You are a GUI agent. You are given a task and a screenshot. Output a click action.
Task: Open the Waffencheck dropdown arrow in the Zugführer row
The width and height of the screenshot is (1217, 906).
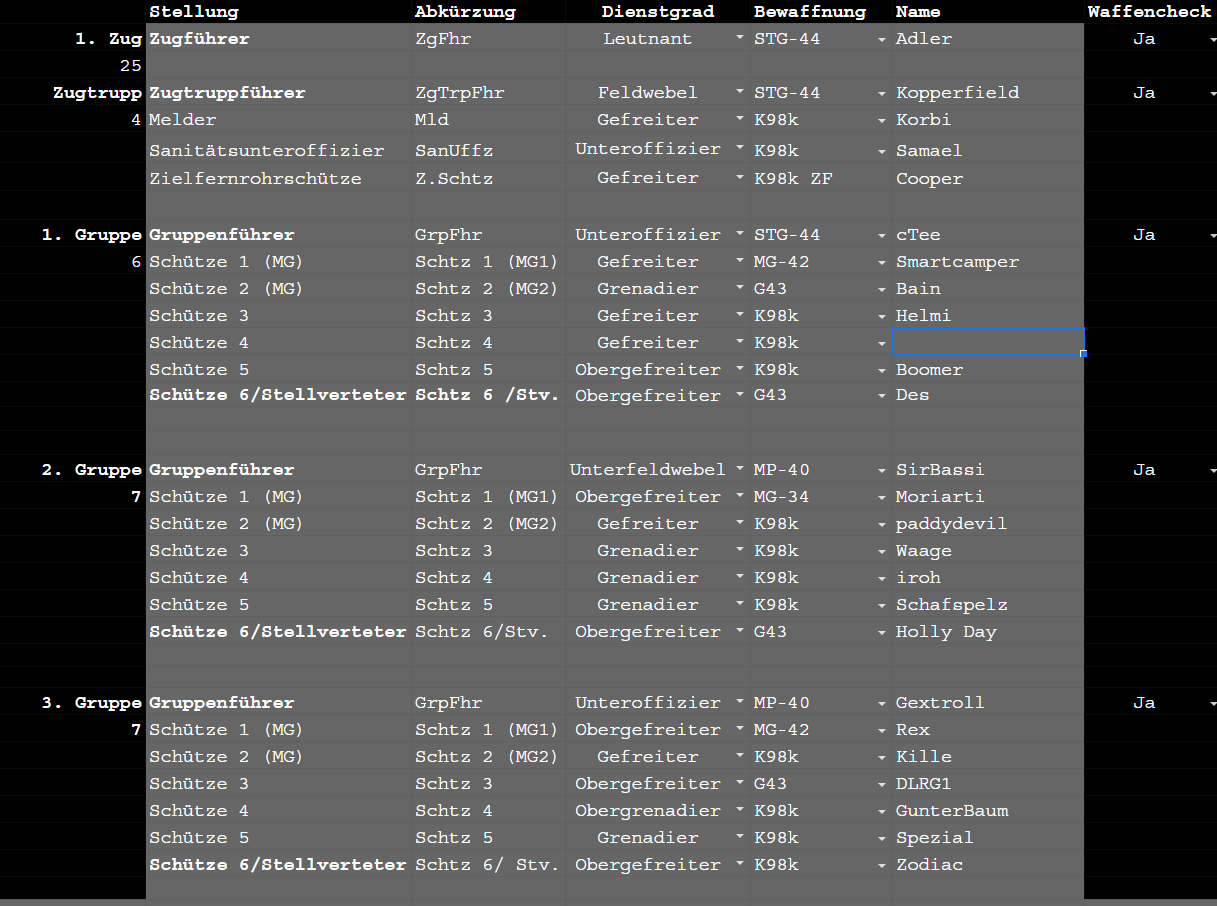click(x=1211, y=40)
